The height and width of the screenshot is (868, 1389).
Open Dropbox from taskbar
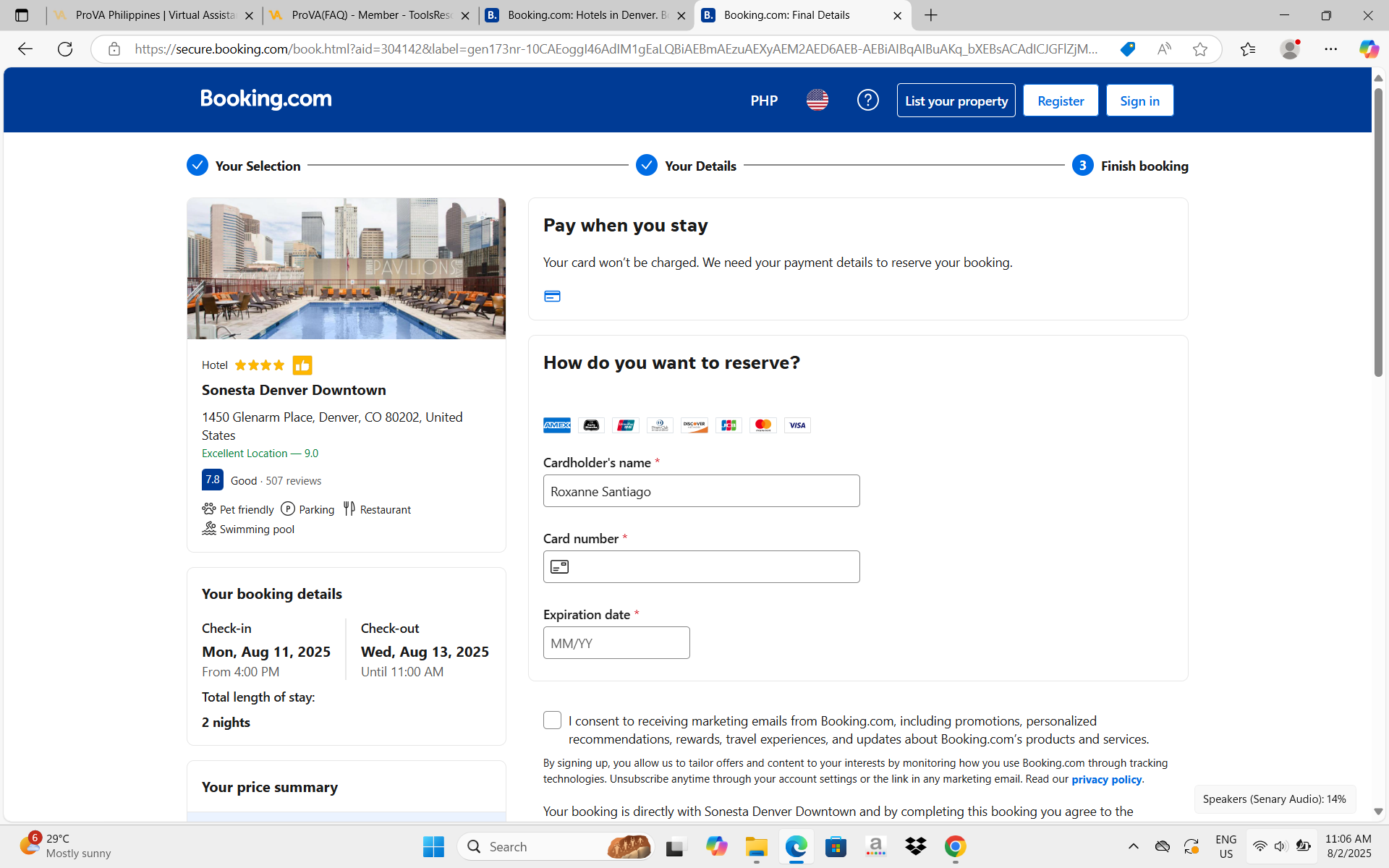click(916, 846)
